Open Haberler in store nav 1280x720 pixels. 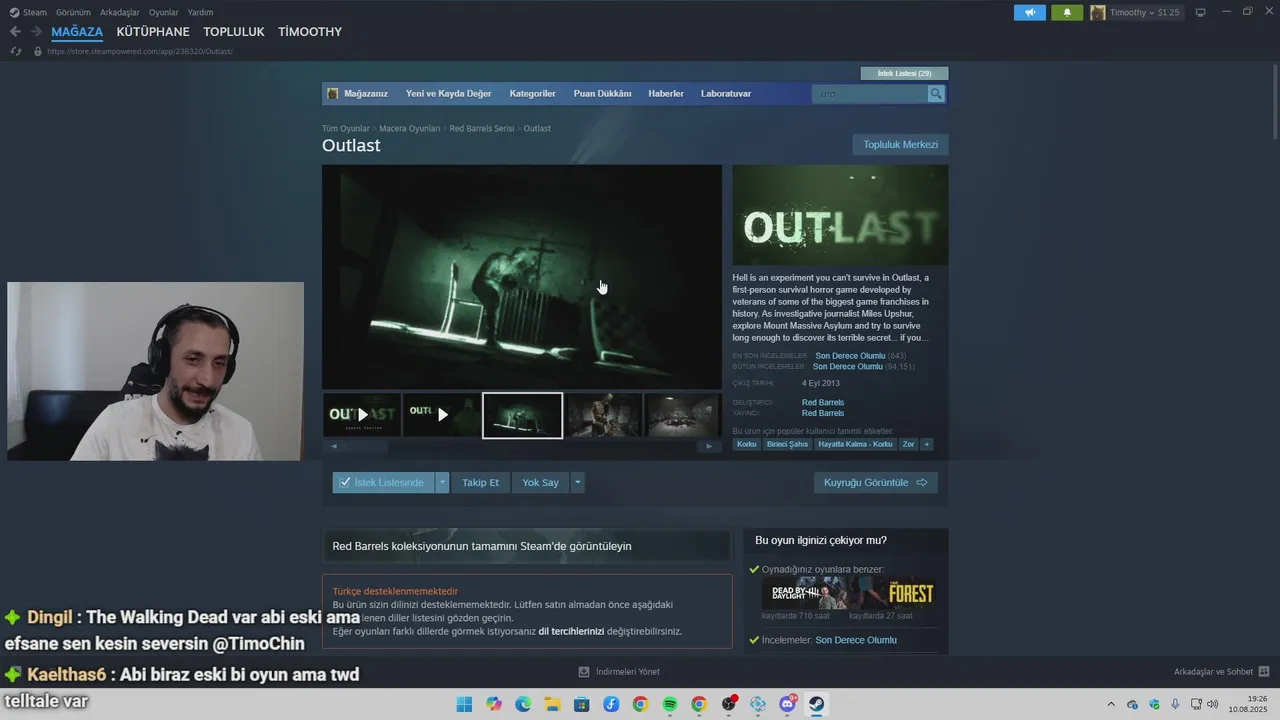click(666, 94)
